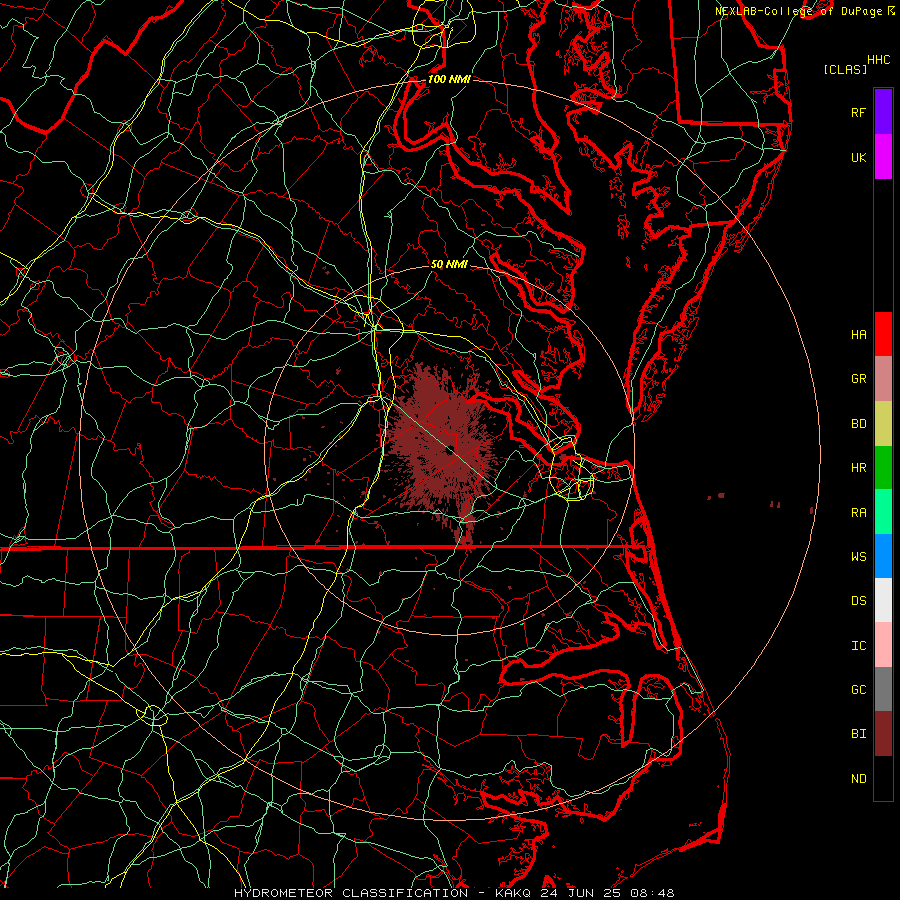Click the radar site center of the BI echo
The width and height of the screenshot is (900, 900).
[452, 451]
